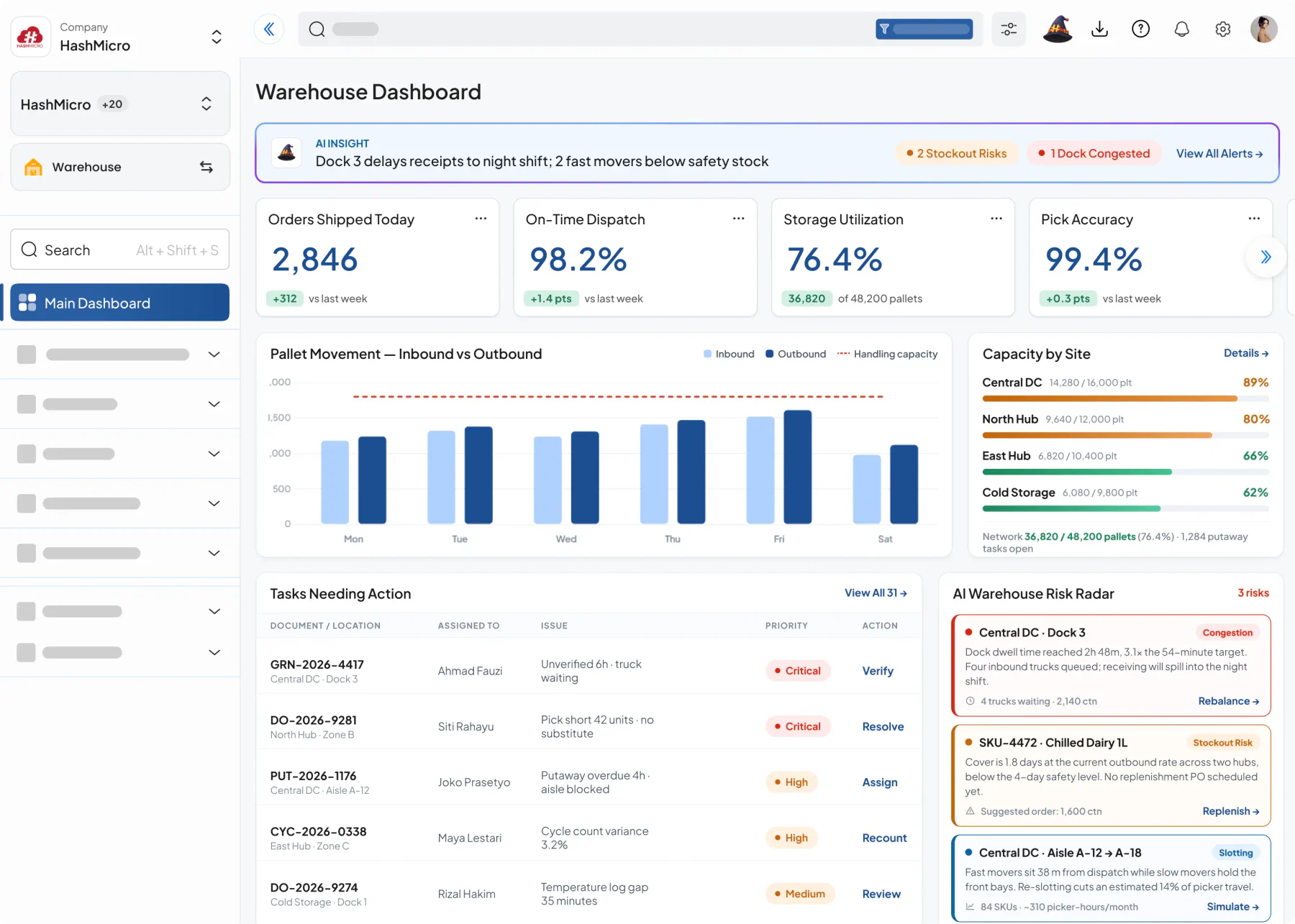Screen dimensions: 1295x924
Task: Open Pick Accuracy card options menu
Action: (1254, 219)
